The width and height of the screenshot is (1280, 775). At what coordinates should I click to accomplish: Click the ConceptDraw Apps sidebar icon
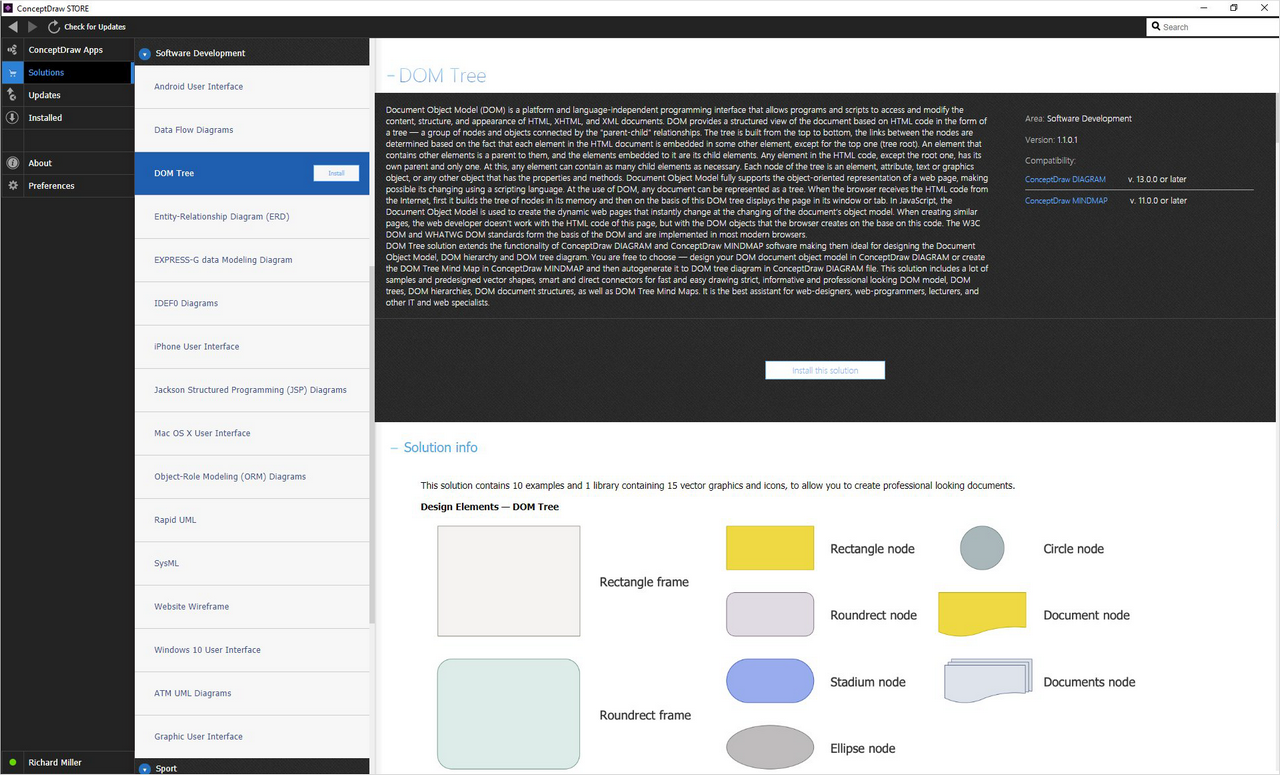coord(12,50)
